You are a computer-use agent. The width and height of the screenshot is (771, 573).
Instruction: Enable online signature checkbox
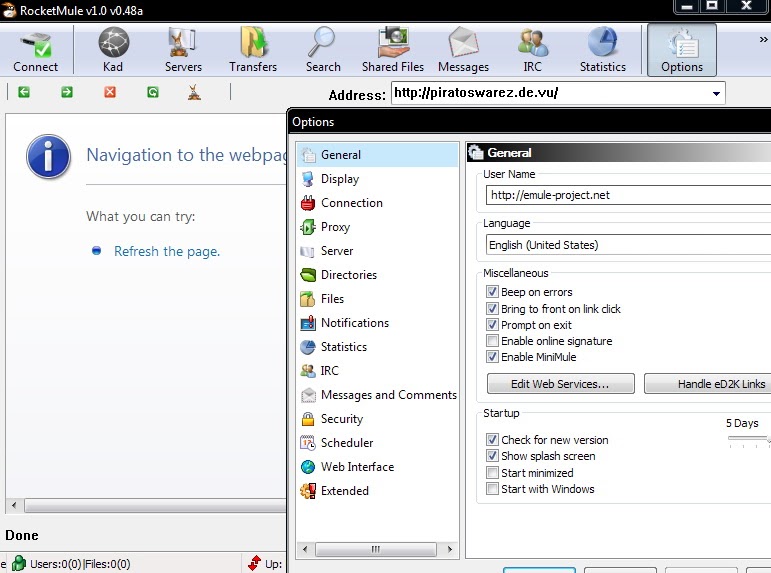[492, 340]
